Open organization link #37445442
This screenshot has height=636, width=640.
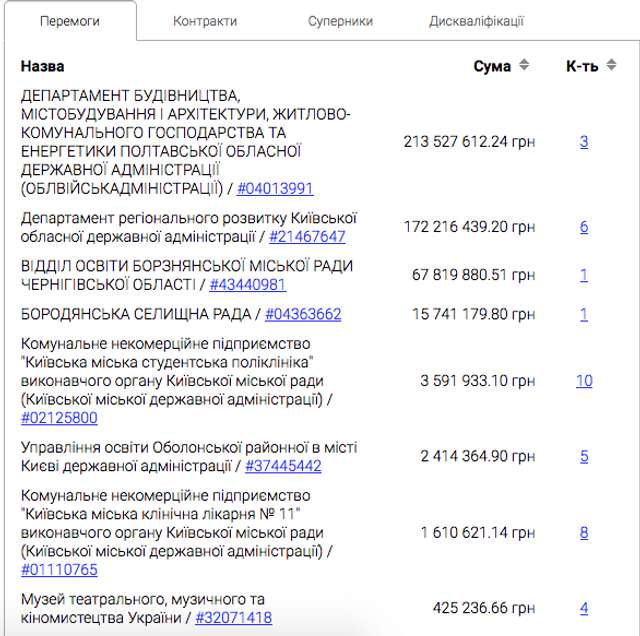pos(283,466)
